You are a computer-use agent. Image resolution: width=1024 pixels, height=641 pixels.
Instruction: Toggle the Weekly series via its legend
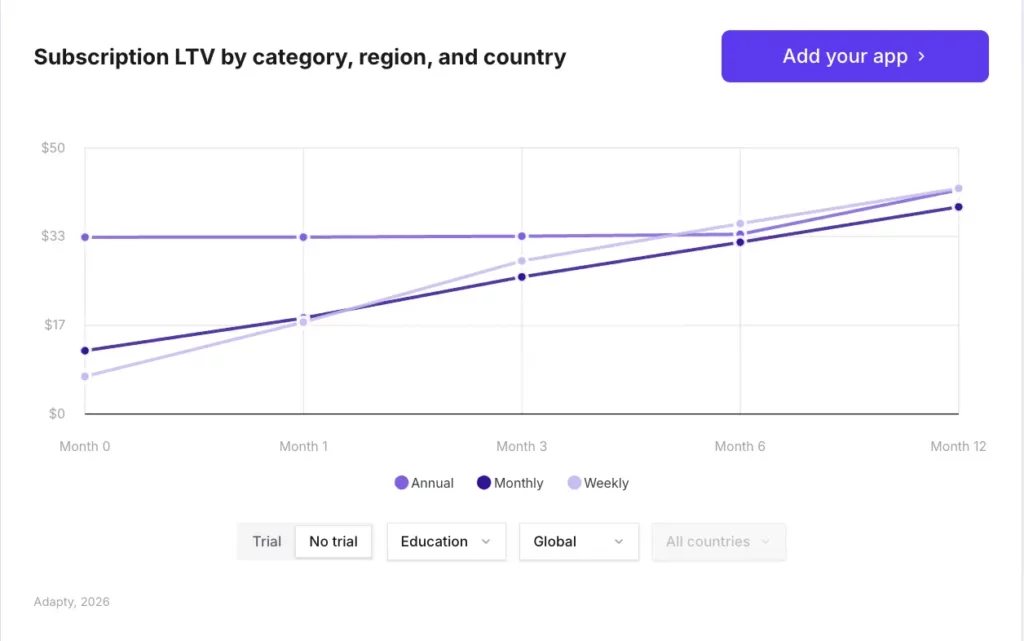pyautogui.click(x=599, y=483)
